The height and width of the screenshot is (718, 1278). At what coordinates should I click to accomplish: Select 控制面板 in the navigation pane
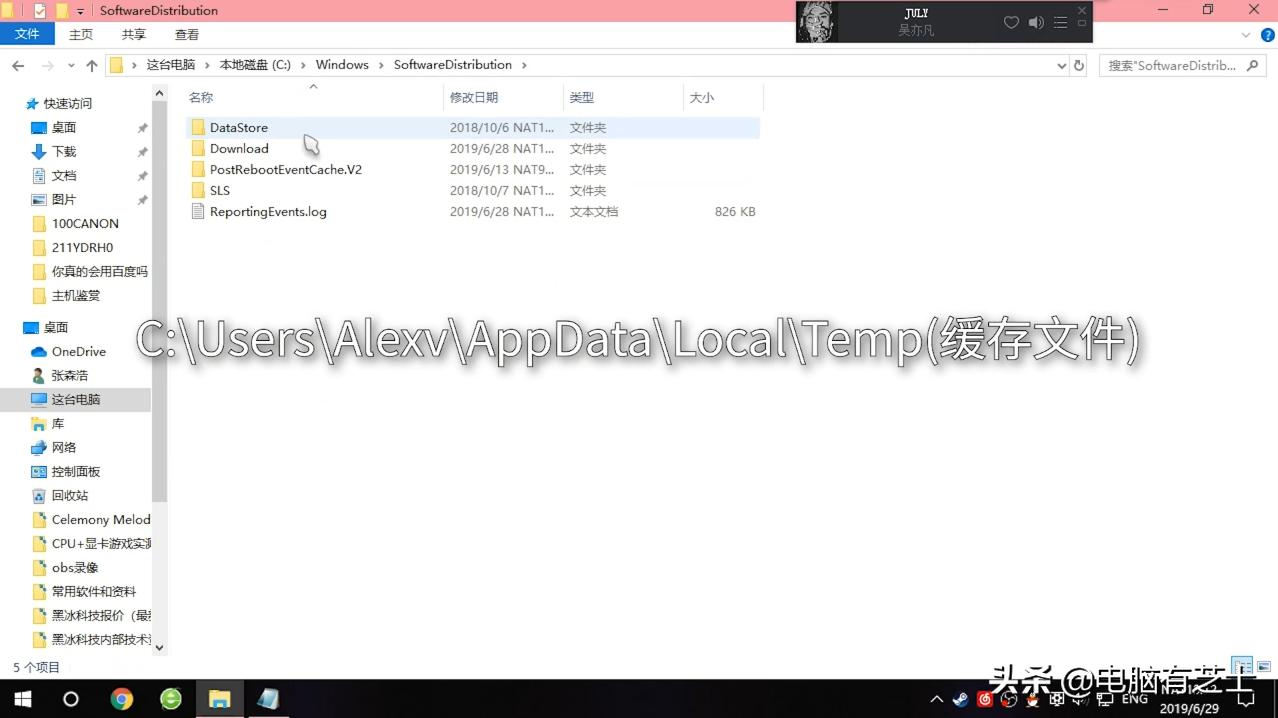(76, 472)
